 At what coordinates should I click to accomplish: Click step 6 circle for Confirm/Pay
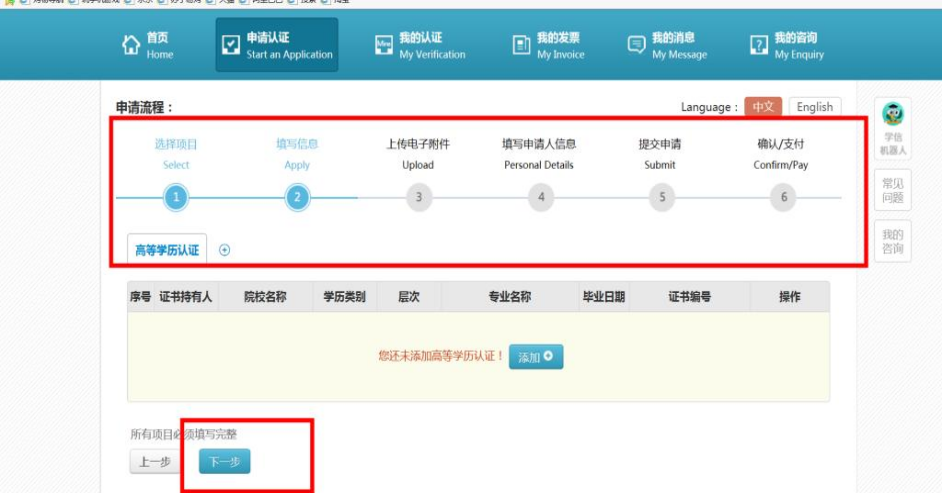[783, 198]
